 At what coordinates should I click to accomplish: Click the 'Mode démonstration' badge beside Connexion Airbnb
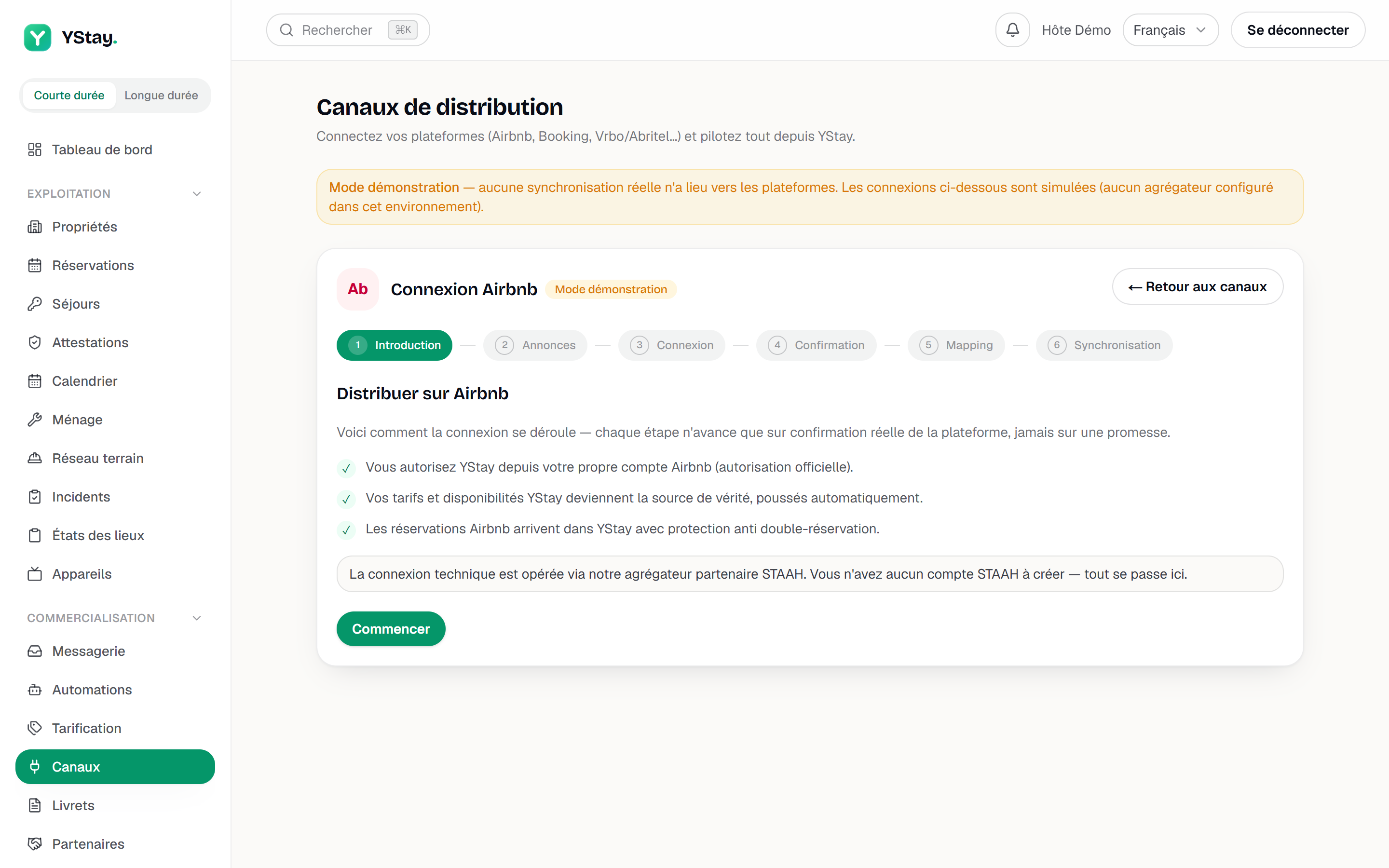click(611, 289)
